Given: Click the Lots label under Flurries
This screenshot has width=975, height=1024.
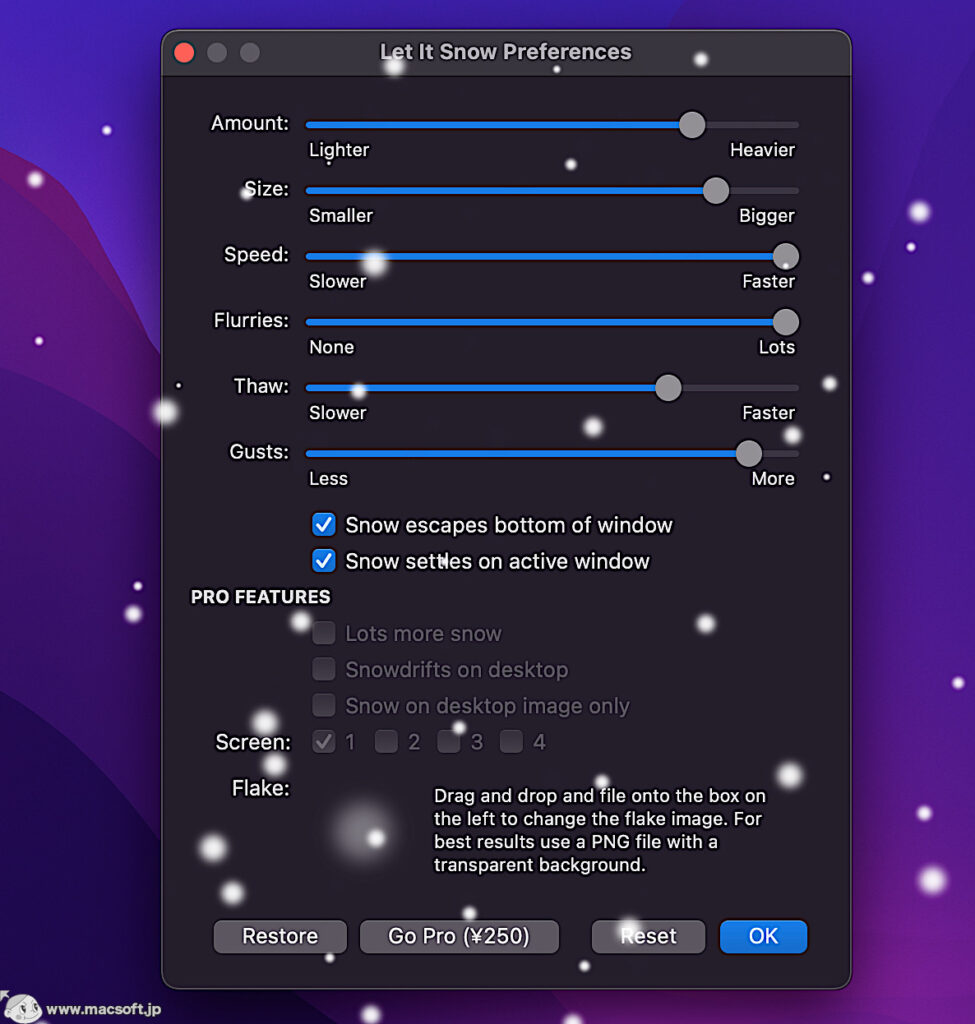Looking at the screenshot, I should click(x=776, y=347).
